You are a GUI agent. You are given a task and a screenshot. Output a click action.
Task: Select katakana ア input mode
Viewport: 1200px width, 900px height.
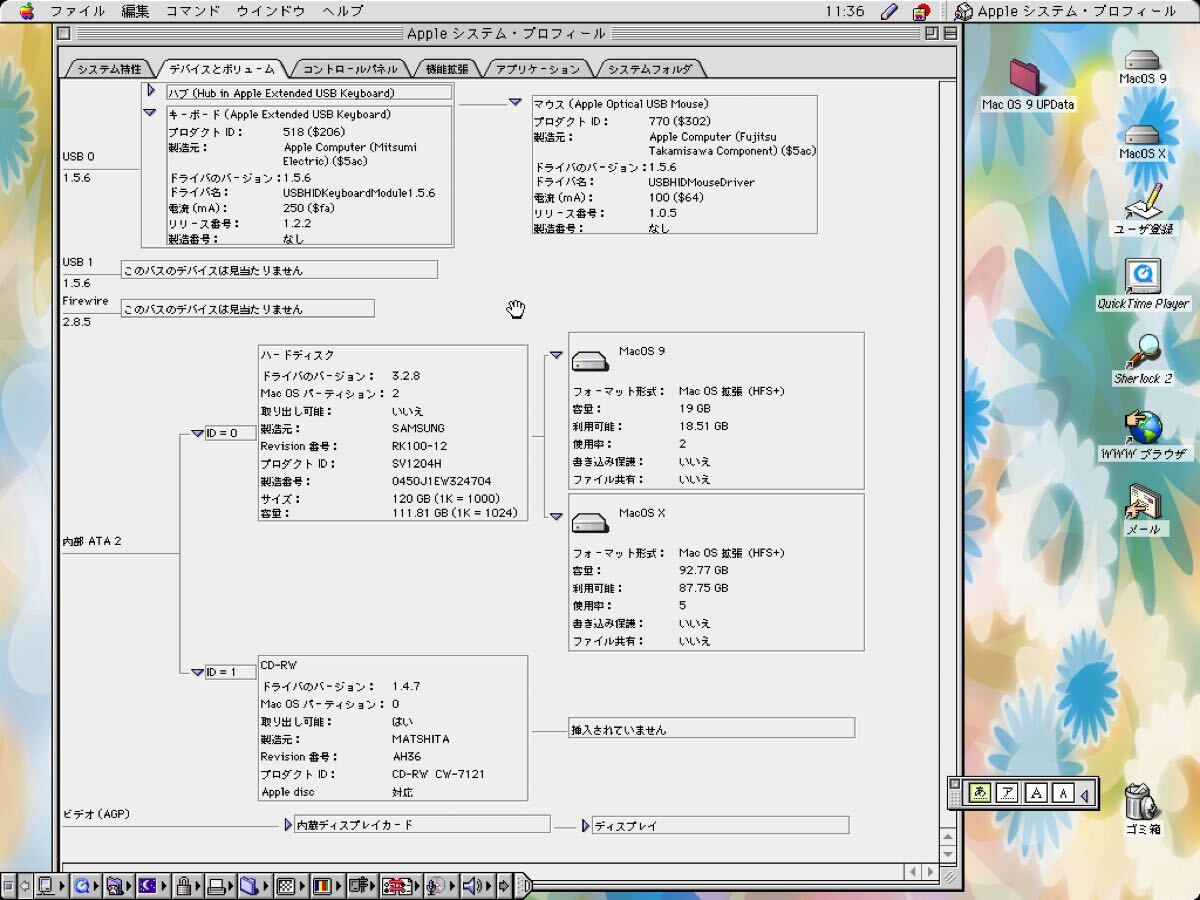pos(1008,793)
